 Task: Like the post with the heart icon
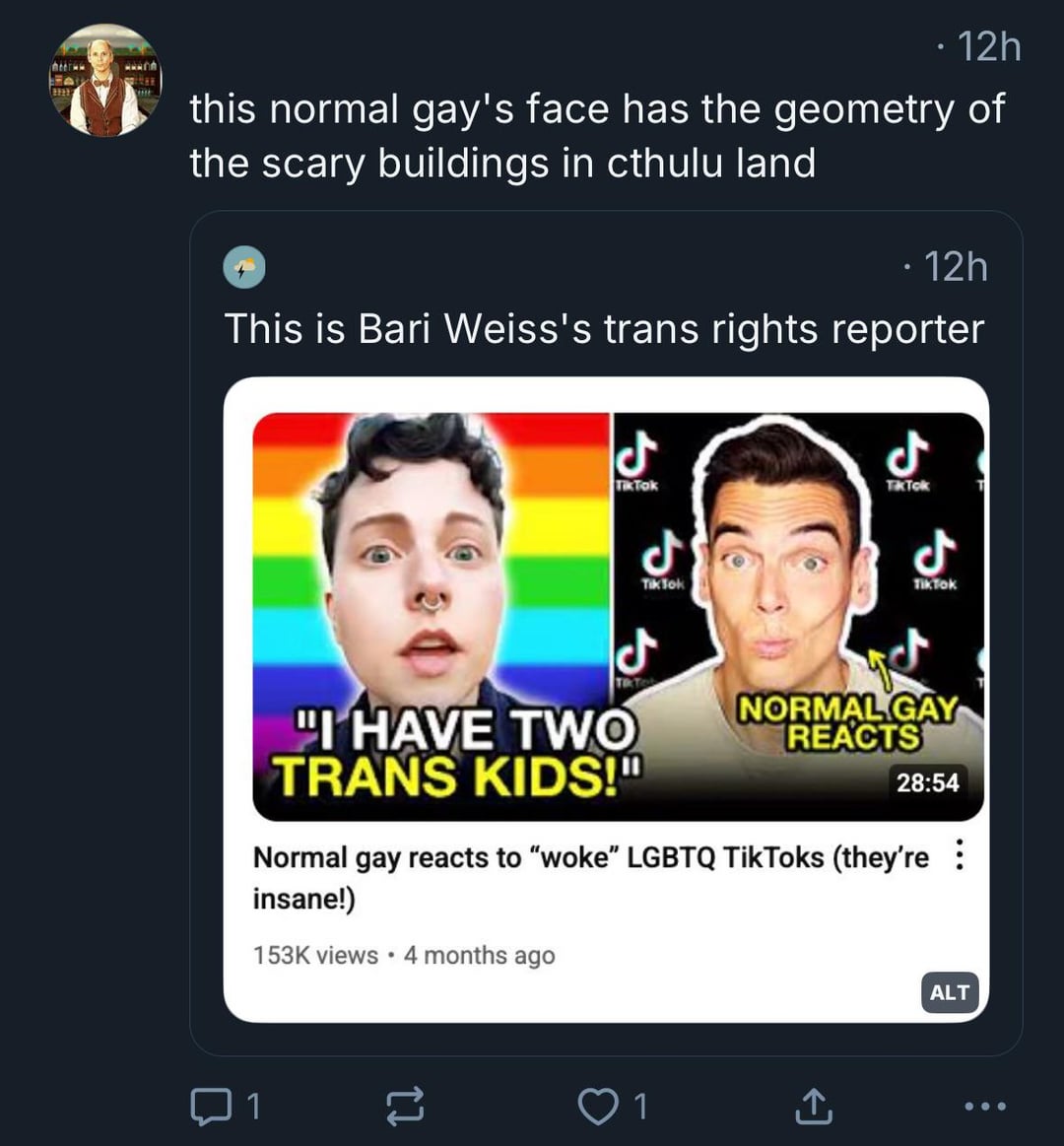pos(595,1107)
